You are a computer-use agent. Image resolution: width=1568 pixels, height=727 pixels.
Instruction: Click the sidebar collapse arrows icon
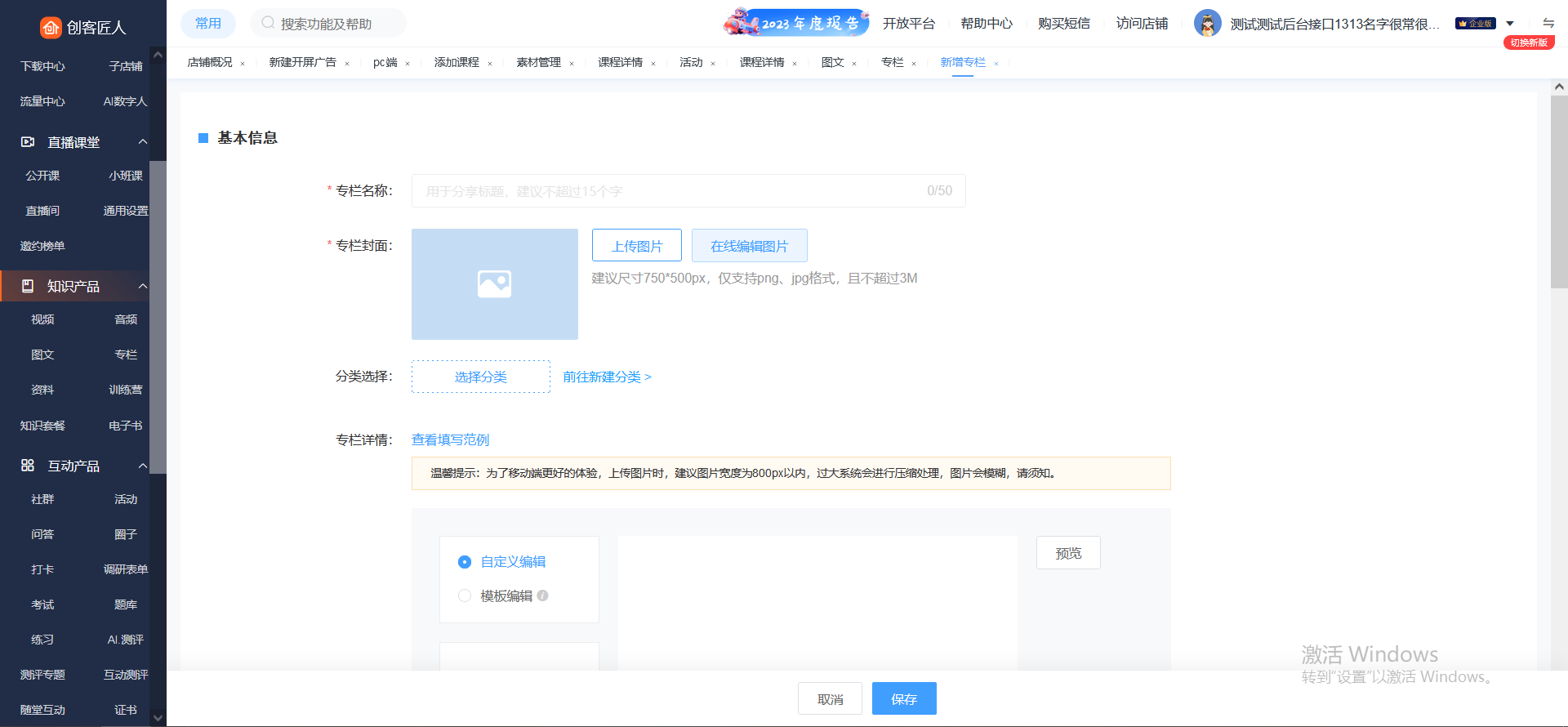(x=1548, y=23)
